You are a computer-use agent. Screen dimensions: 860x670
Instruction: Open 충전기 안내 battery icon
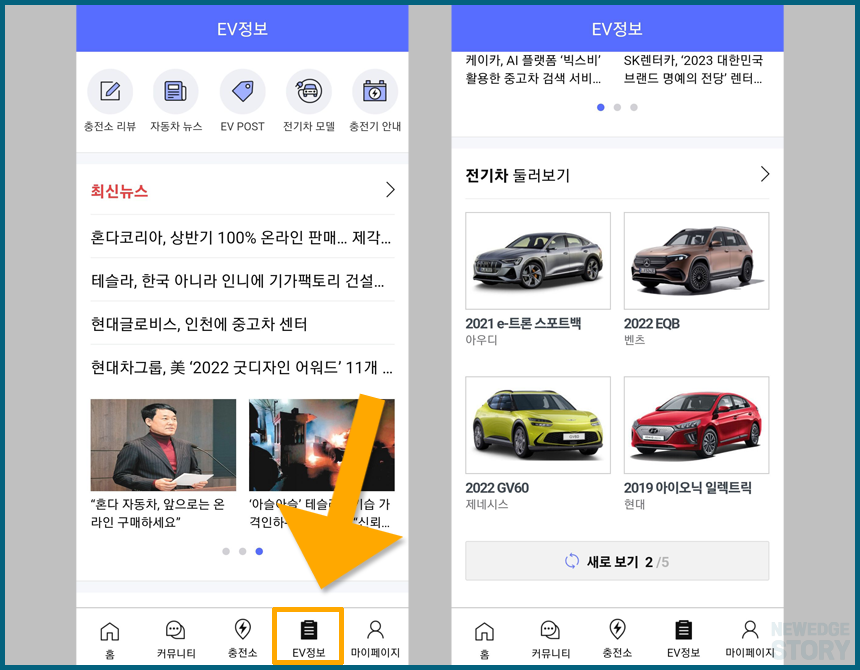point(375,92)
